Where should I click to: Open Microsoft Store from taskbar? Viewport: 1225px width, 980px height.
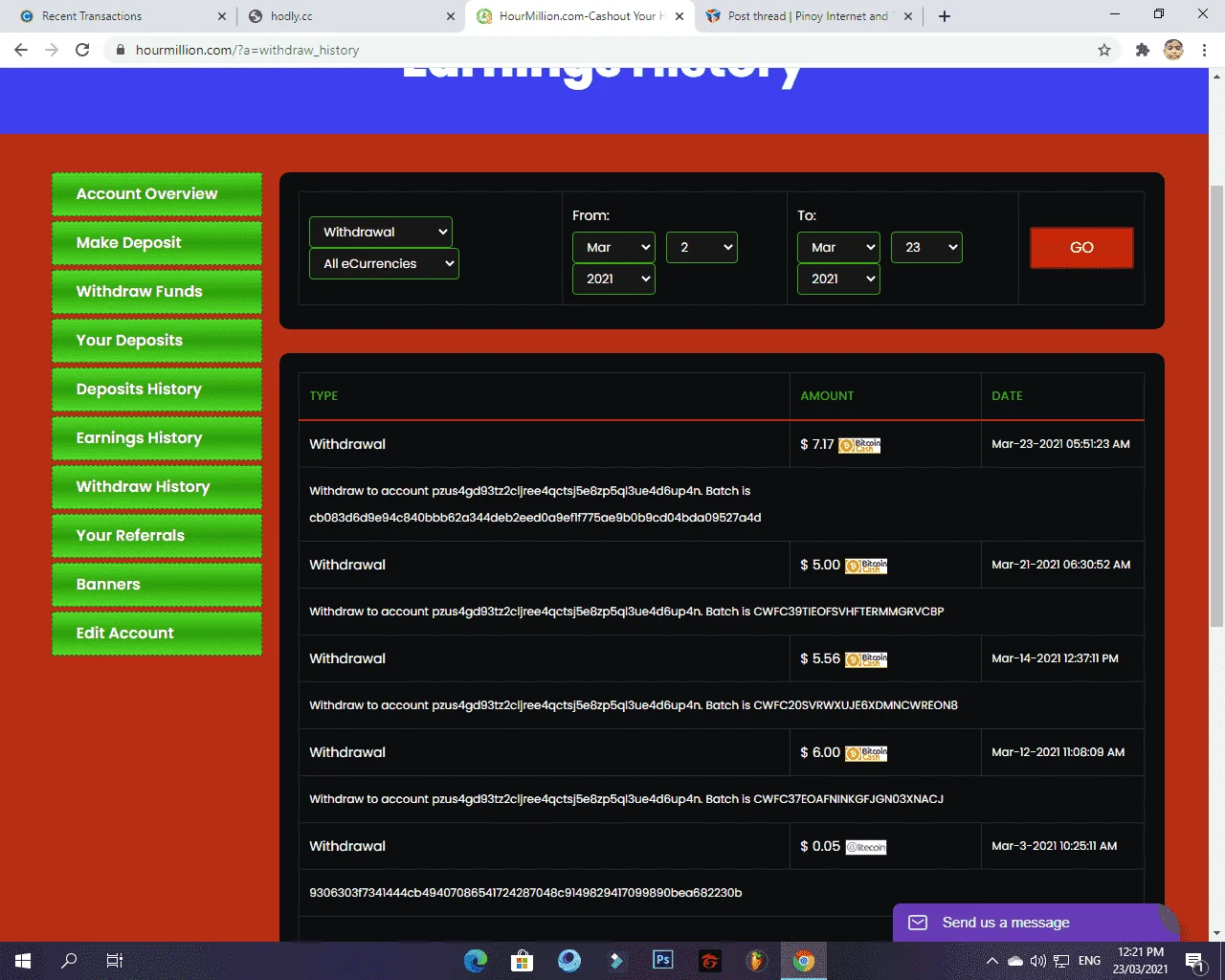point(522,961)
